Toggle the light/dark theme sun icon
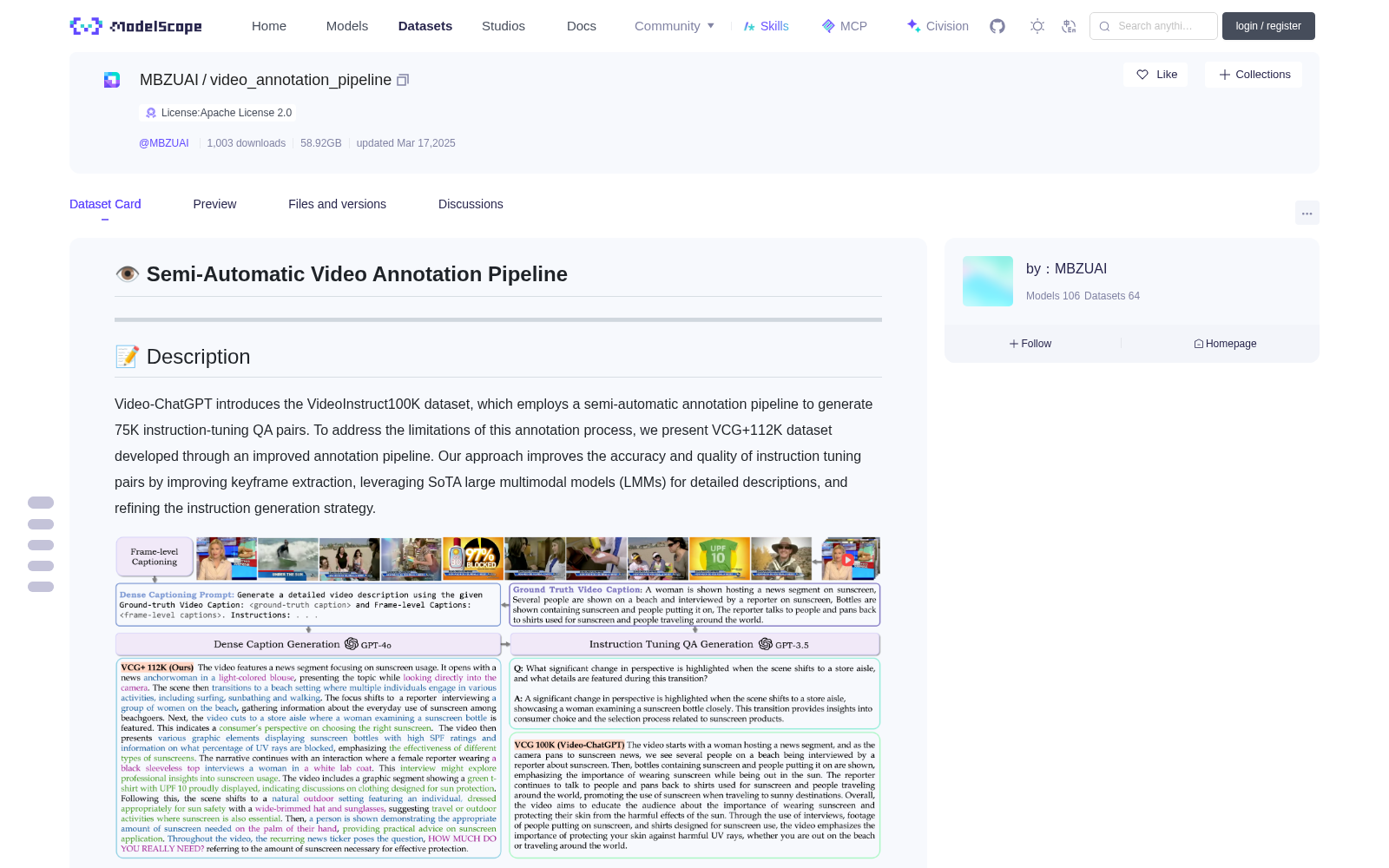 click(x=1037, y=26)
